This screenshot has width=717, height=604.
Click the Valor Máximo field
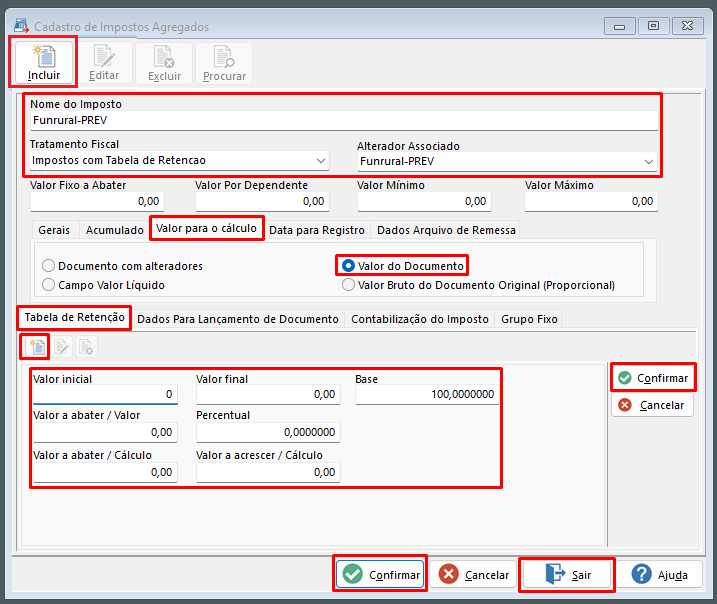(x=591, y=202)
